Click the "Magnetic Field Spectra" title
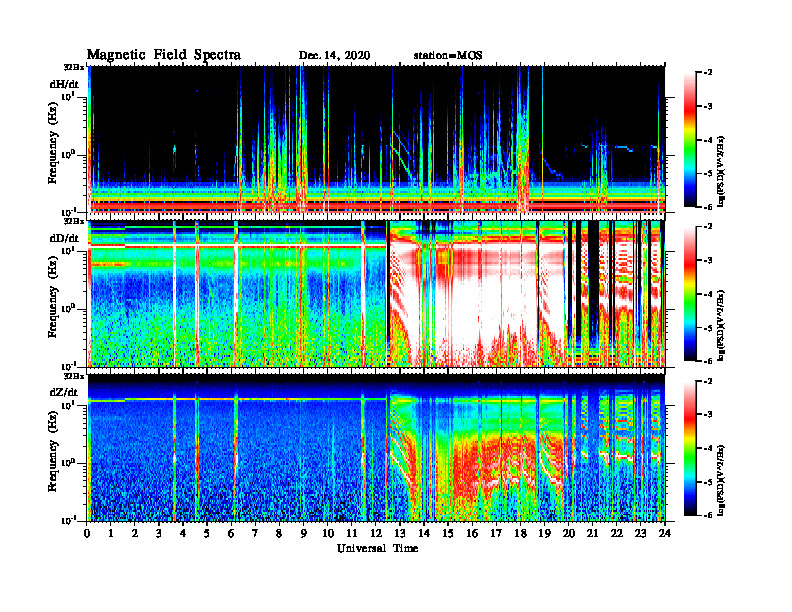 [164, 55]
